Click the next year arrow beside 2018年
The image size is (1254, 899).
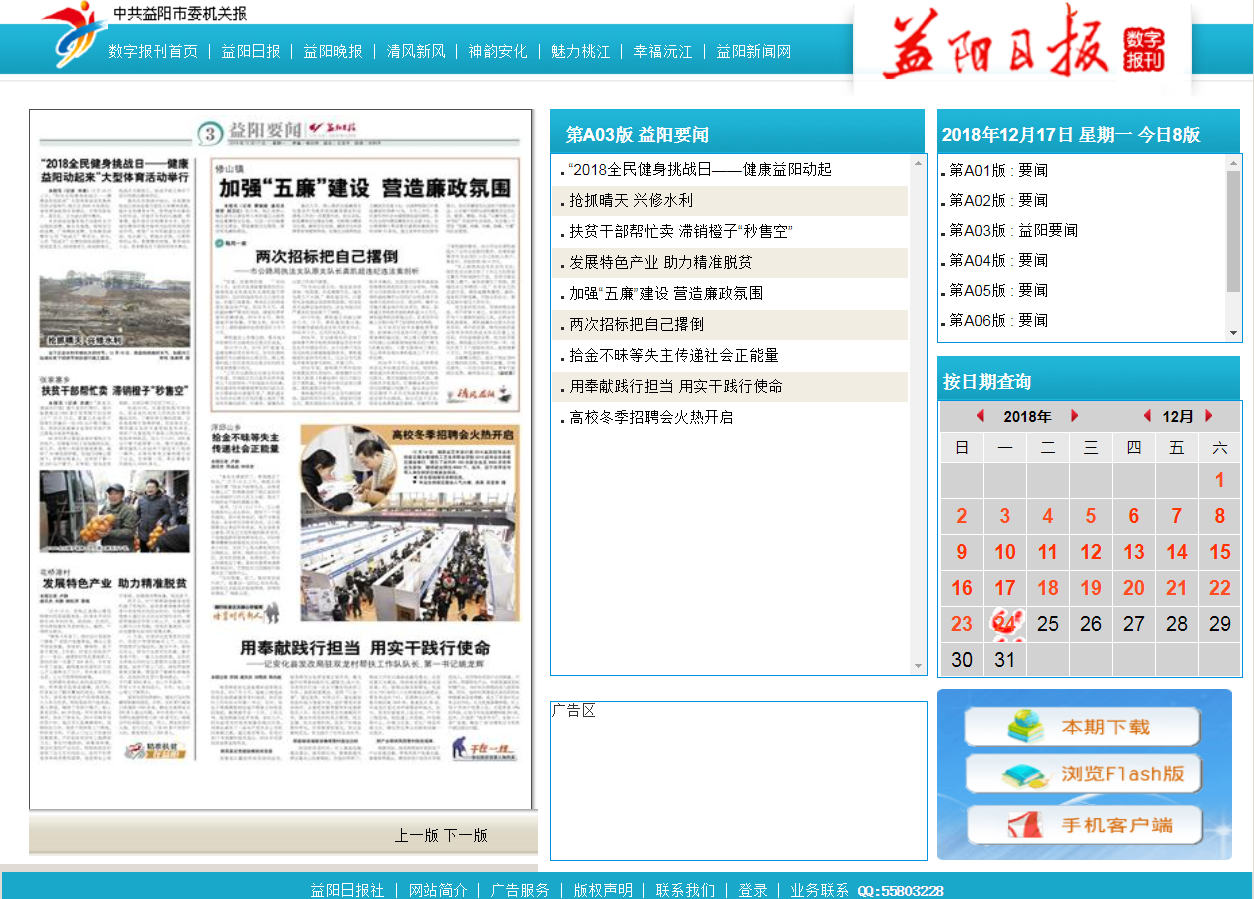coord(1075,416)
